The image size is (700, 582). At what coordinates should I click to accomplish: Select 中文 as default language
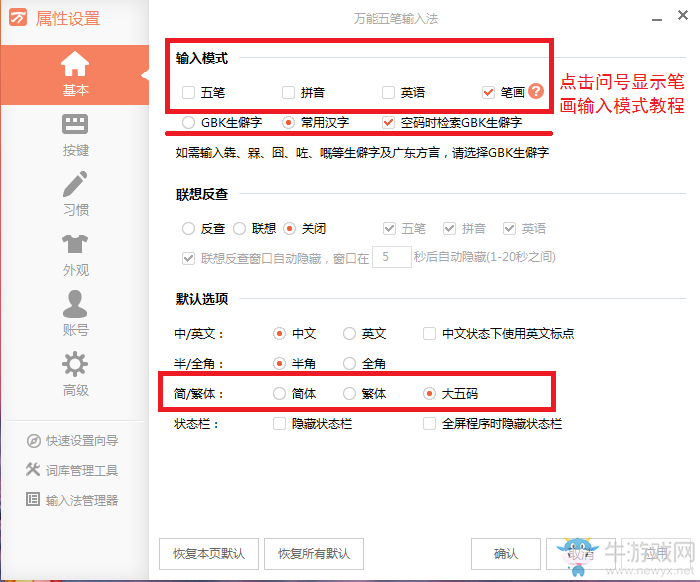279,333
